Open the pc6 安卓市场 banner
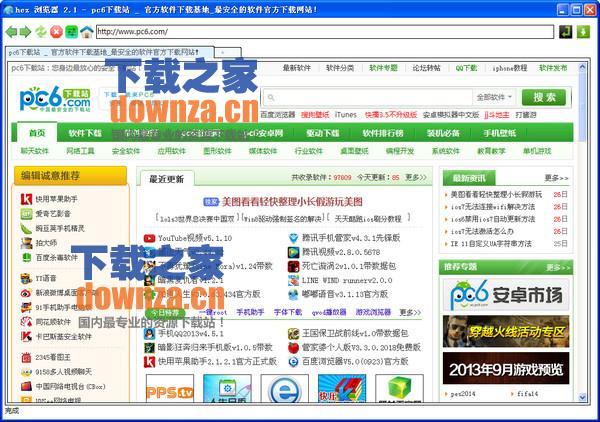The image size is (600, 422). pyautogui.click(x=506, y=295)
